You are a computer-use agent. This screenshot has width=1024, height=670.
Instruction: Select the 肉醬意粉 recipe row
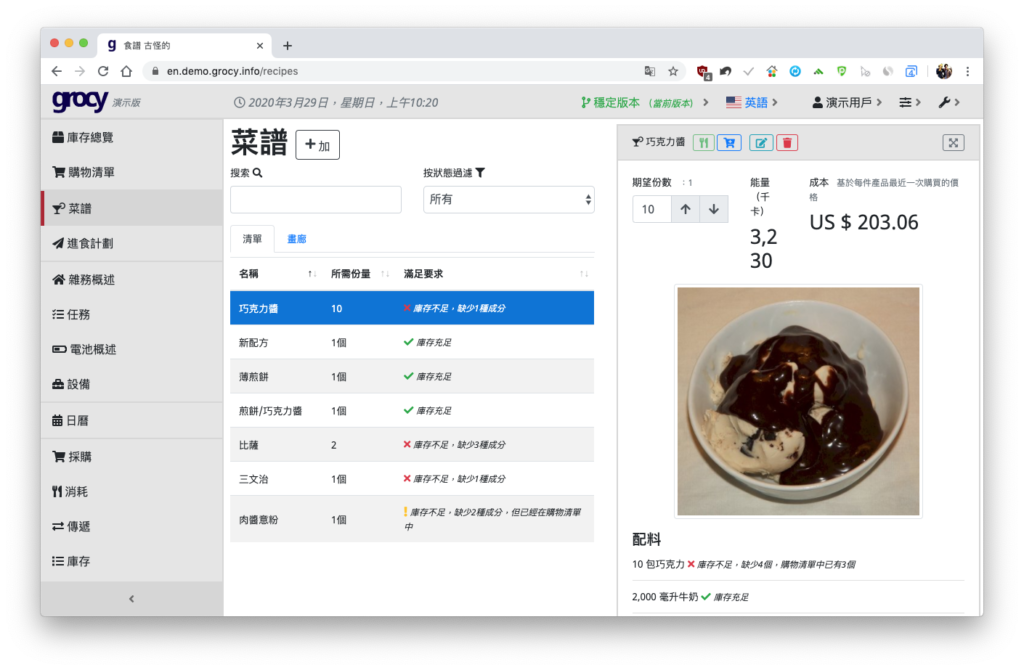pyautogui.click(x=412, y=519)
